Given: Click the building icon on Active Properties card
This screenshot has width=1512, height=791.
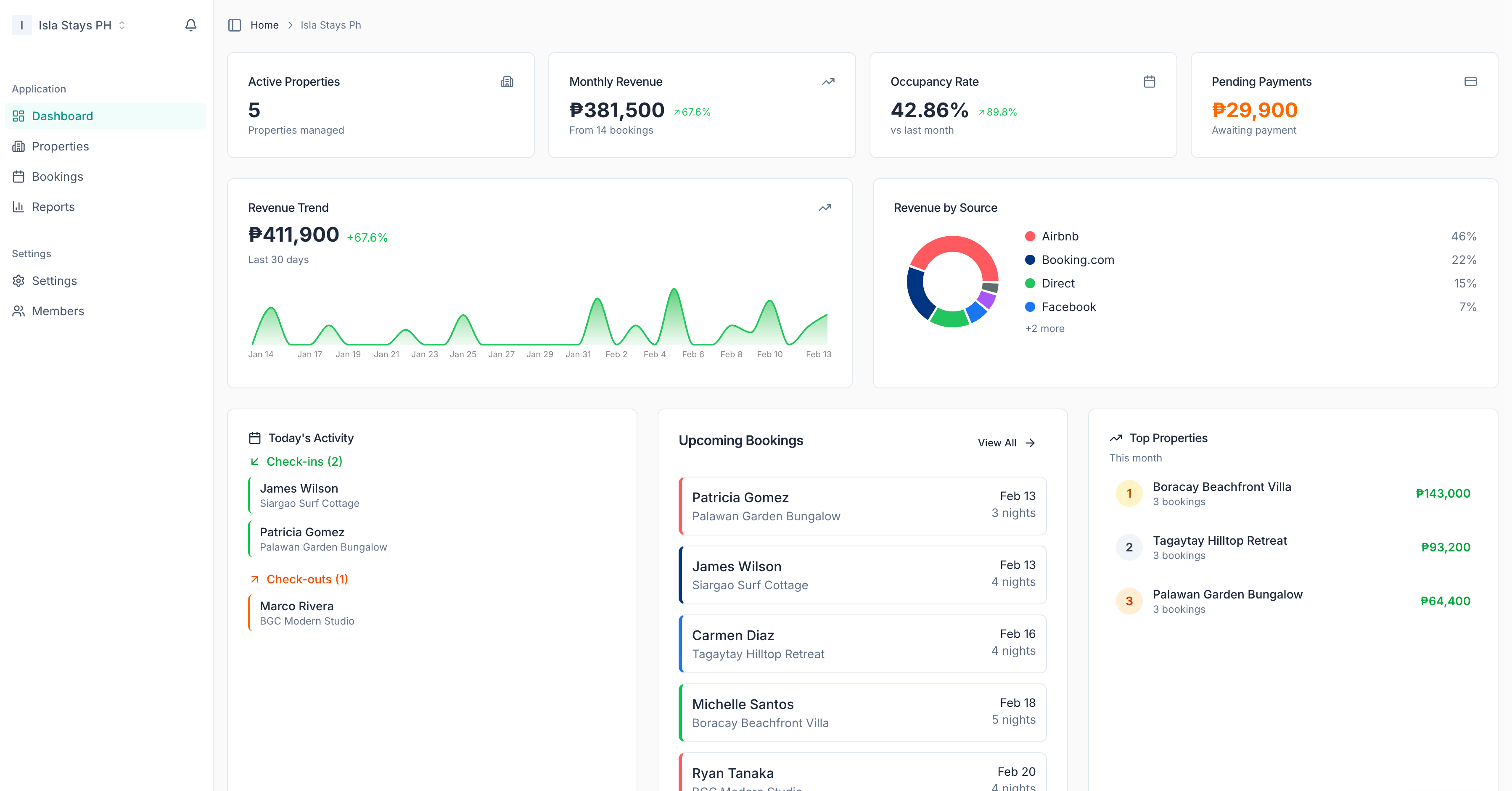Looking at the screenshot, I should pyautogui.click(x=507, y=82).
